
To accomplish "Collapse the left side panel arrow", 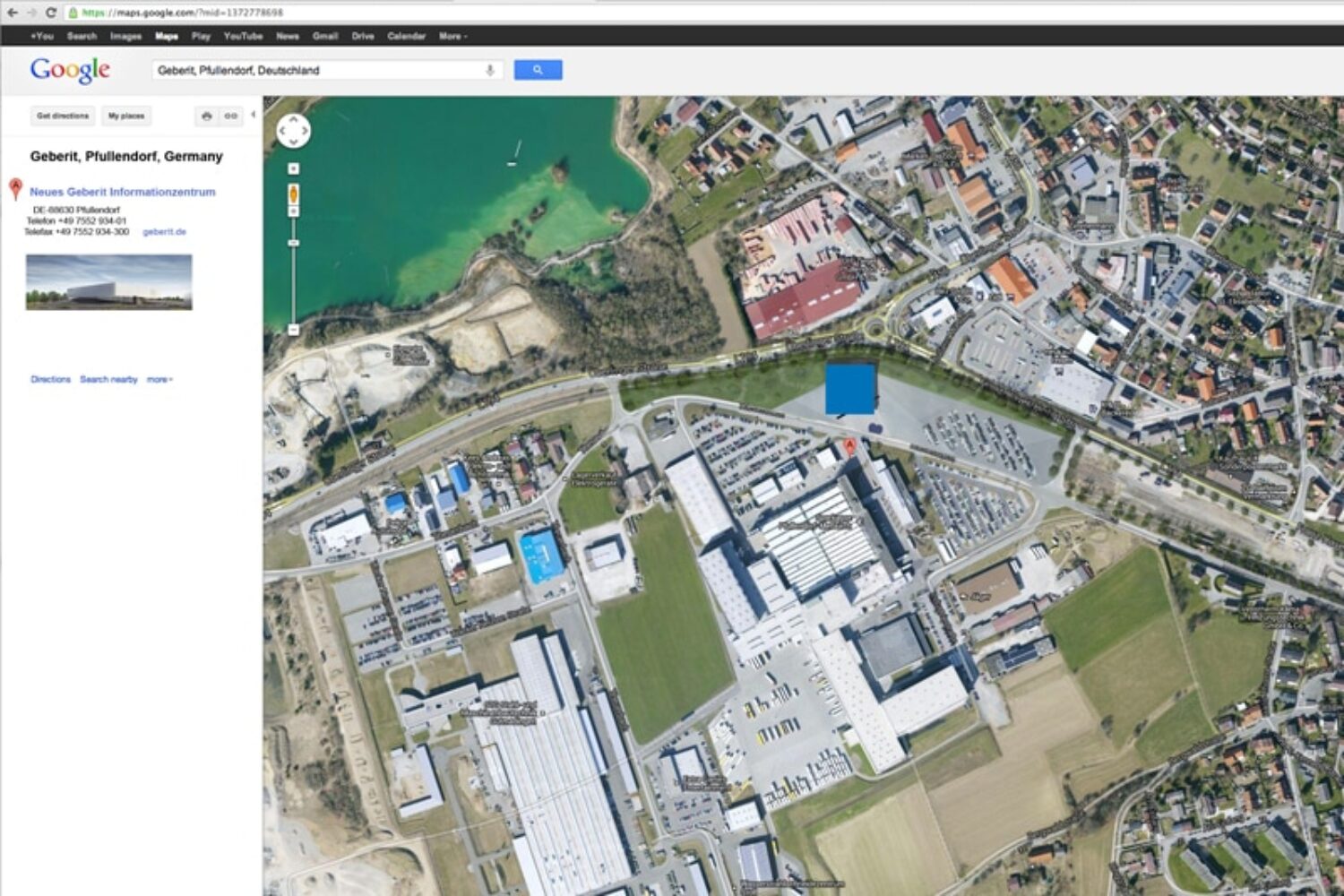I will (x=254, y=115).
